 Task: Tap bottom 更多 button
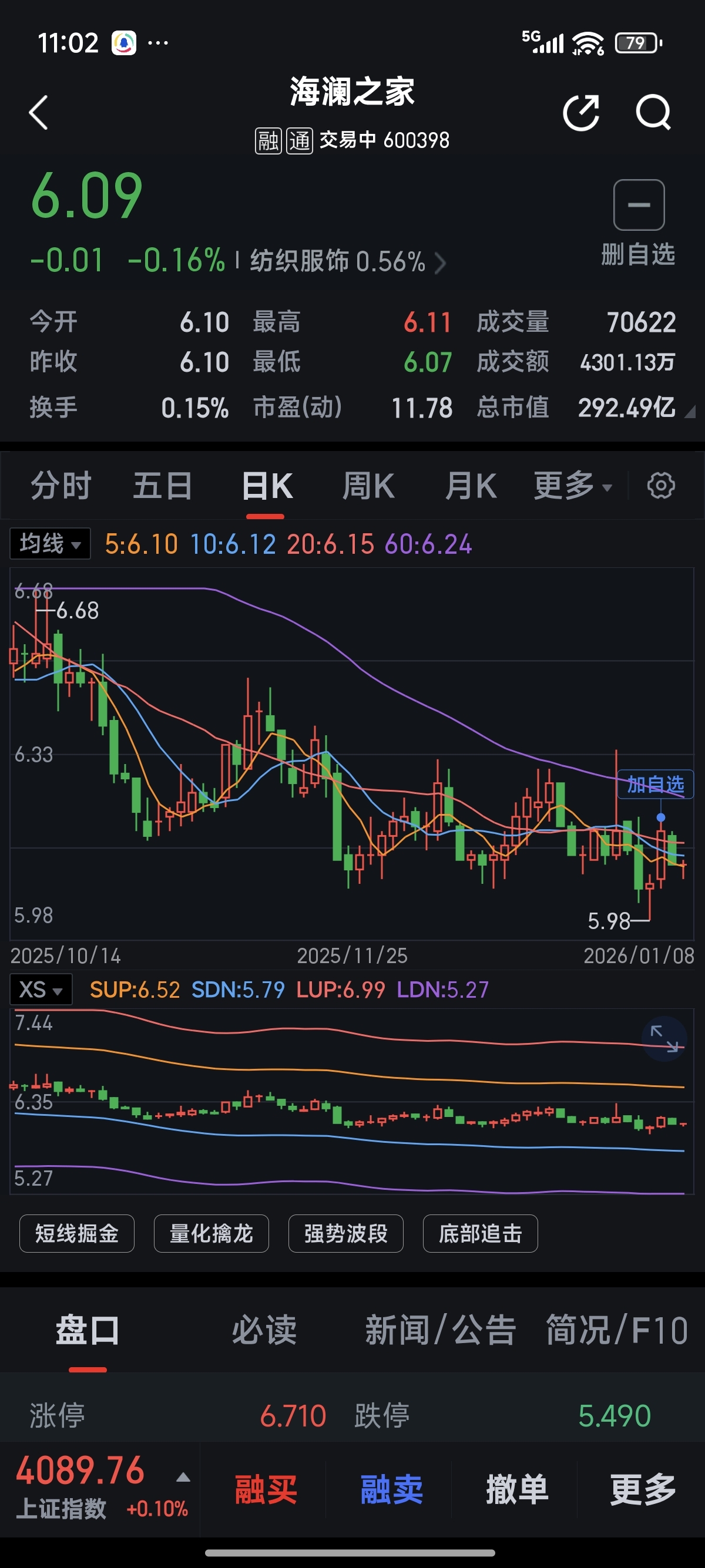[x=643, y=1489]
